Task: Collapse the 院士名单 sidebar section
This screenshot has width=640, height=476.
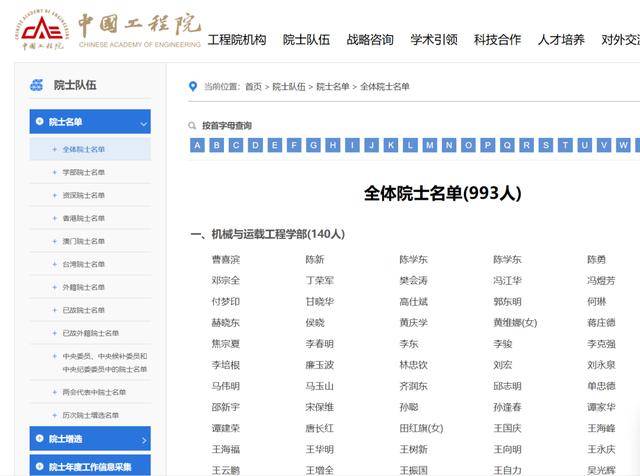Action: pos(144,123)
